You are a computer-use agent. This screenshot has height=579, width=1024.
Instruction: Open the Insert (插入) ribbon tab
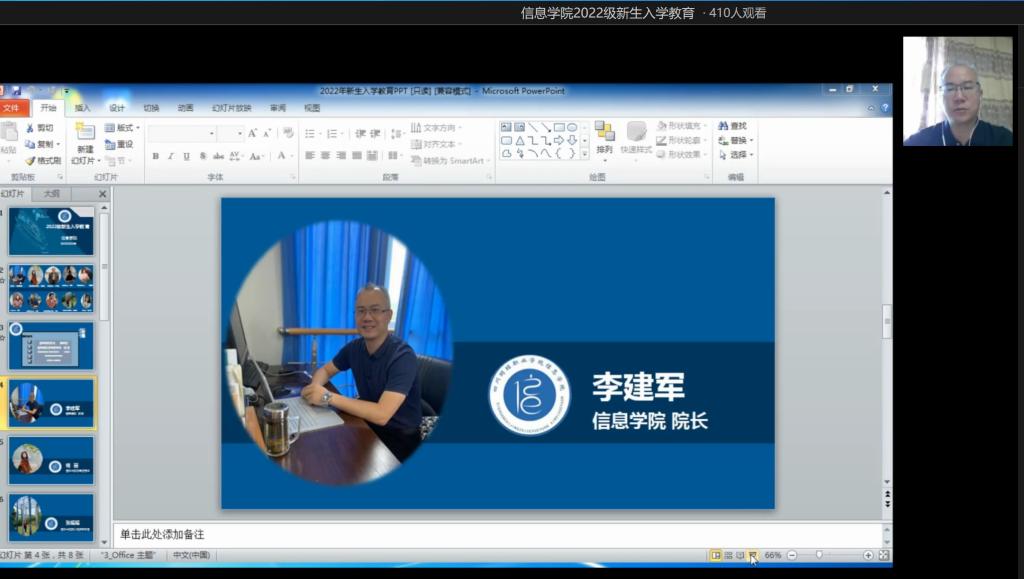coord(82,108)
